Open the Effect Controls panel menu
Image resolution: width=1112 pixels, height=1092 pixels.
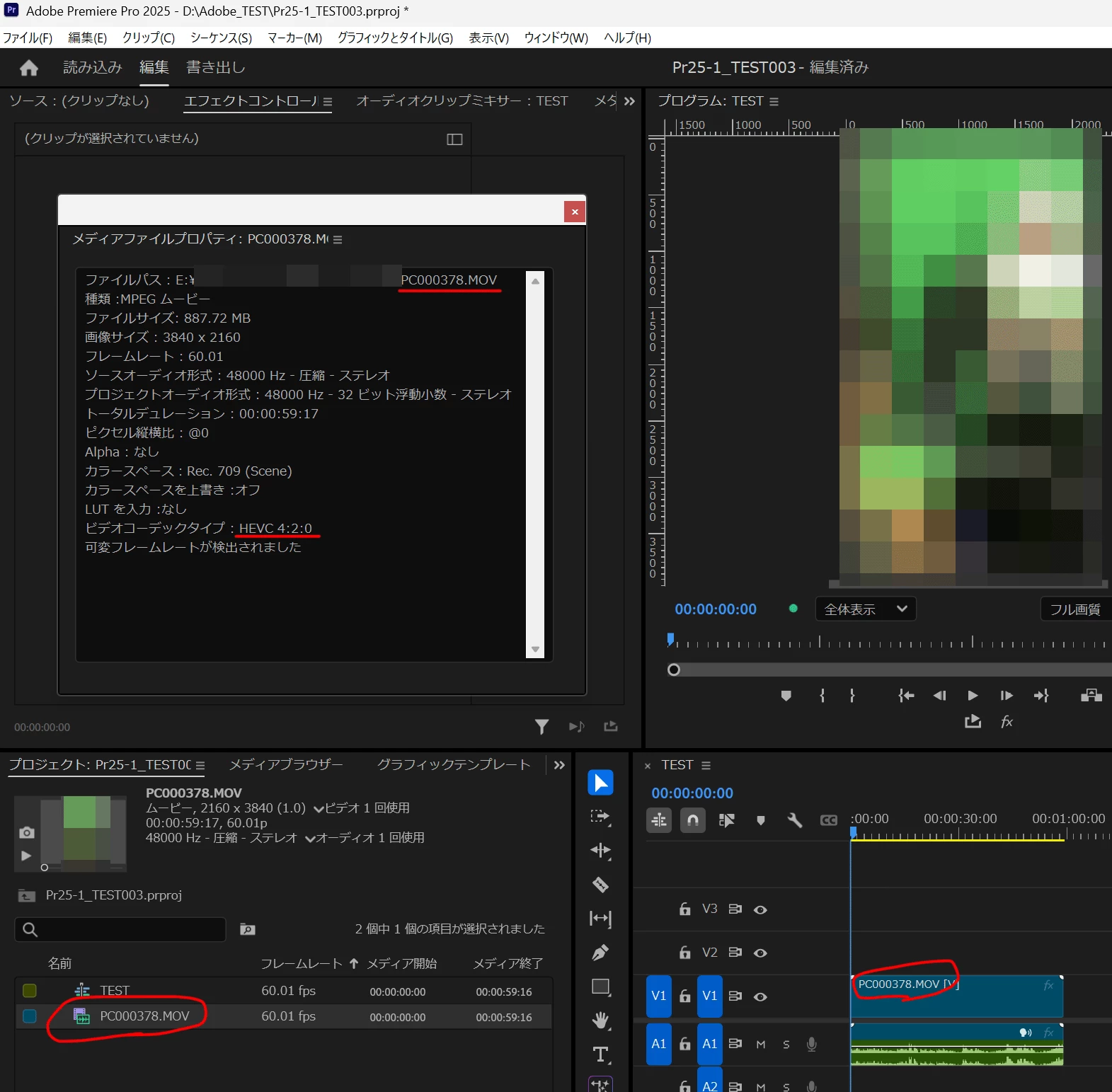tap(328, 101)
